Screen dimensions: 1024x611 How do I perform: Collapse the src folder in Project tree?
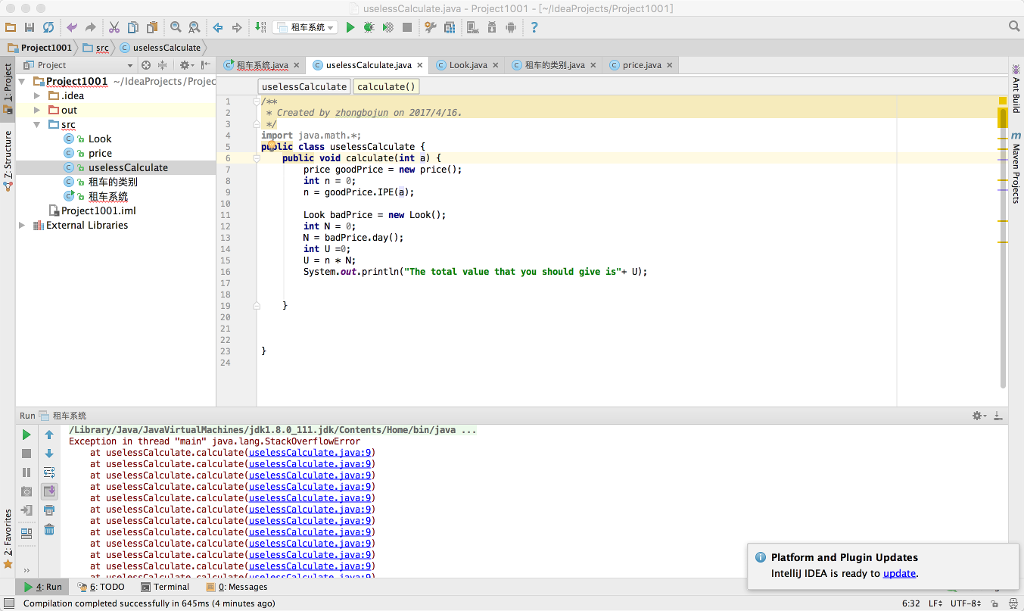click(38, 124)
